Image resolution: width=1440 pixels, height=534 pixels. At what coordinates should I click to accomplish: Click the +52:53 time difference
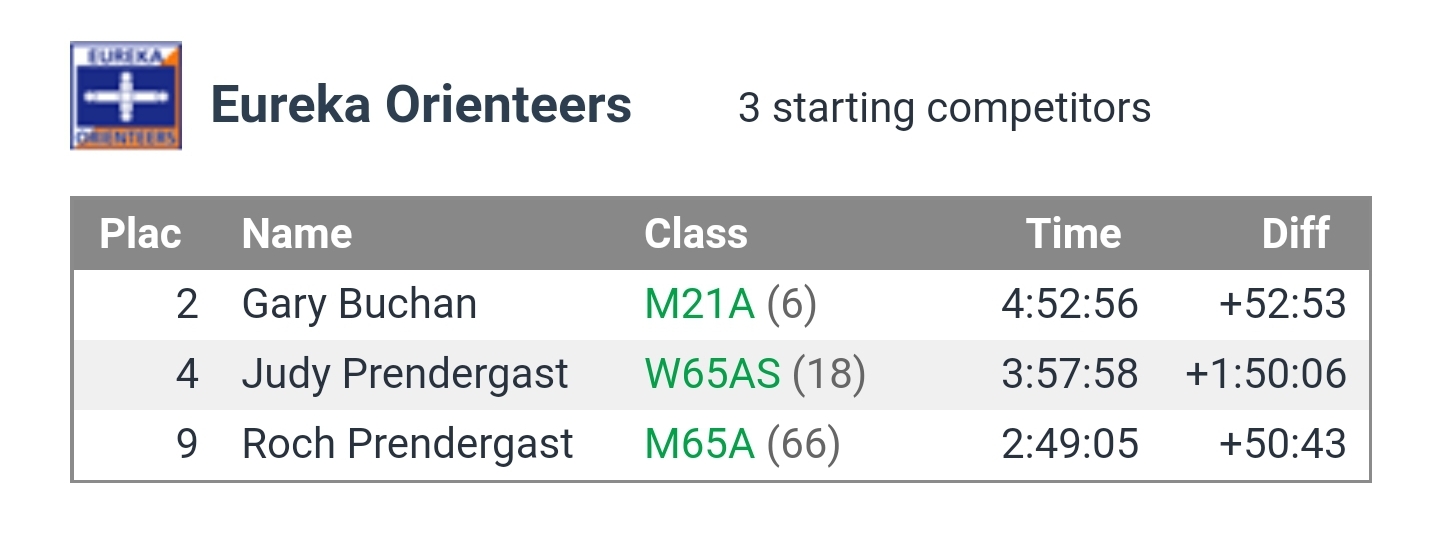[1283, 304]
